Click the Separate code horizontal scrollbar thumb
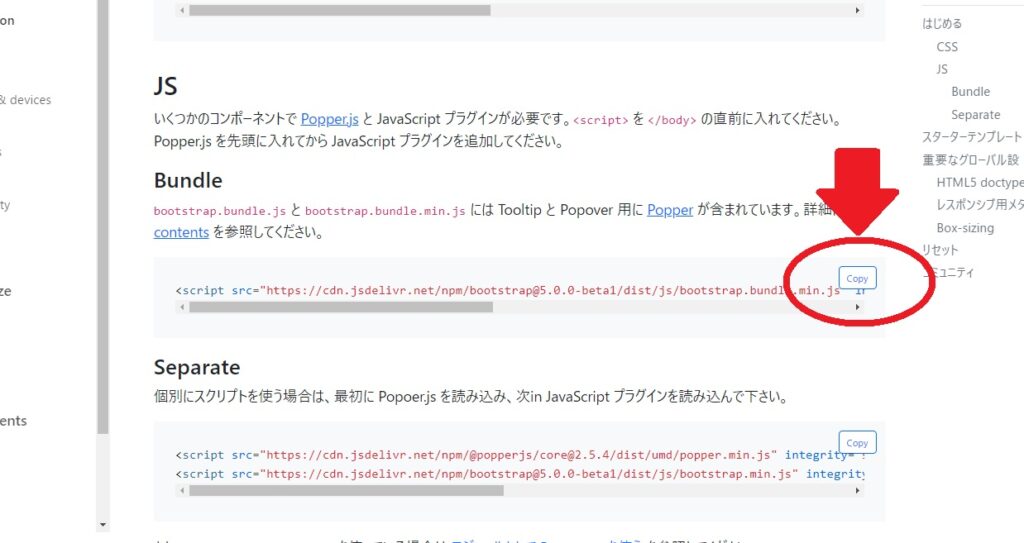Image resolution: width=1024 pixels, height=543 pixels. point(346,490)
